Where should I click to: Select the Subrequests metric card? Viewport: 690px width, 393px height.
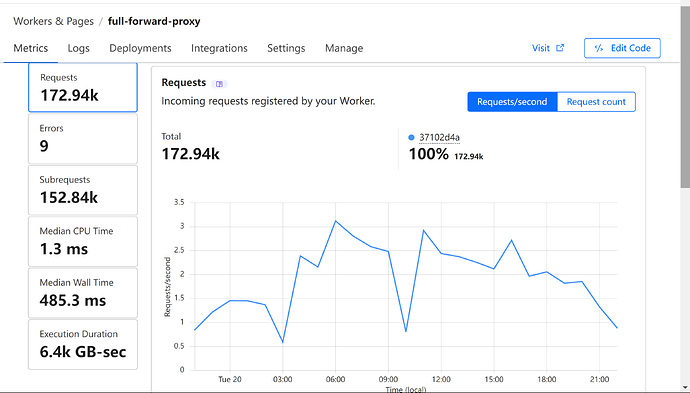pyautogui.click(x=83, y=190)
